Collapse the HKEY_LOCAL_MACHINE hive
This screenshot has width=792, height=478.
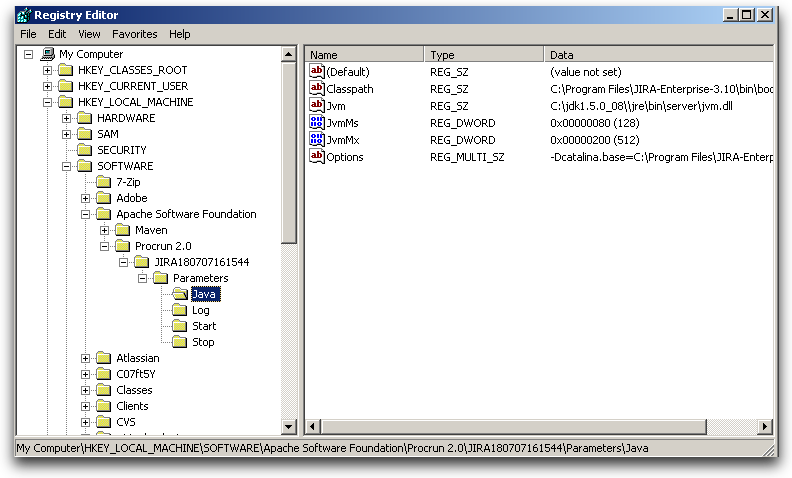tap(47, 102)
